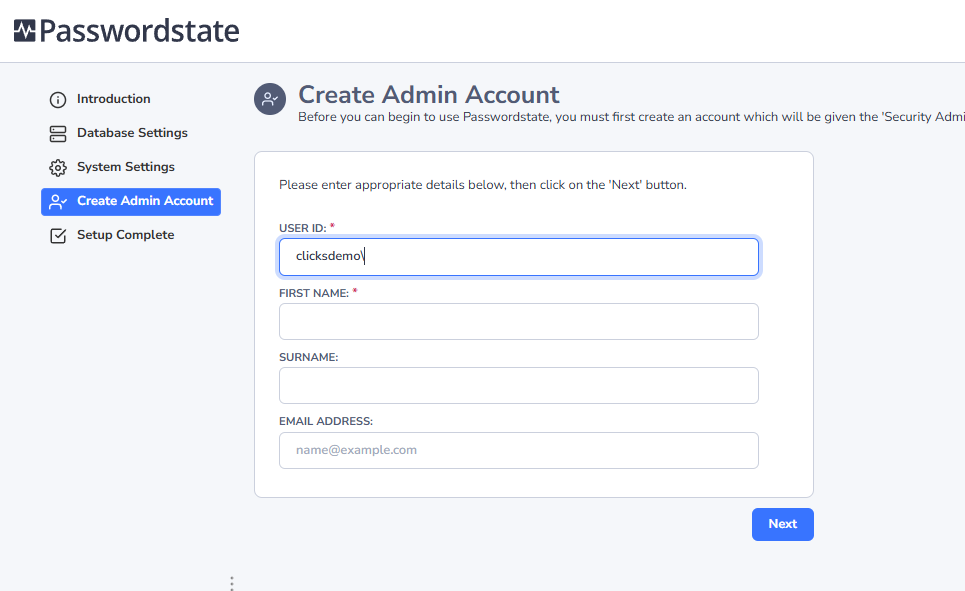The width and height of the screenshot is (965, 591).
Task: Click the 'USER ID:' label
Action: [x=302, y=228]
